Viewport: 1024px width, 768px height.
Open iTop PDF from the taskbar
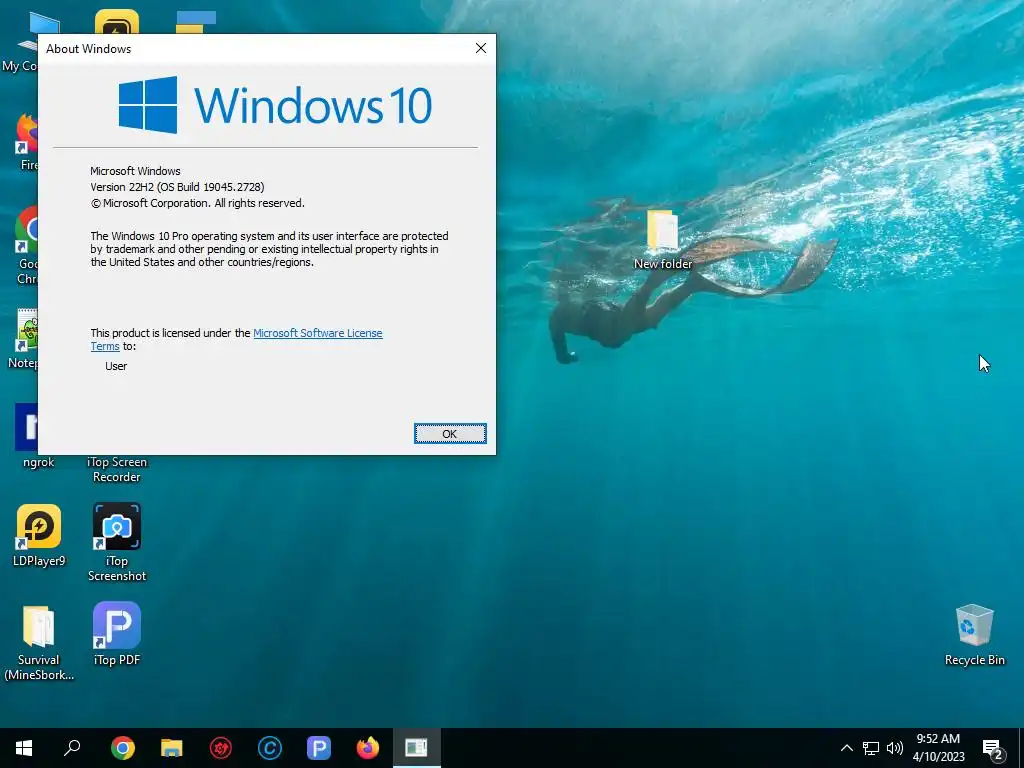(319, 748)
